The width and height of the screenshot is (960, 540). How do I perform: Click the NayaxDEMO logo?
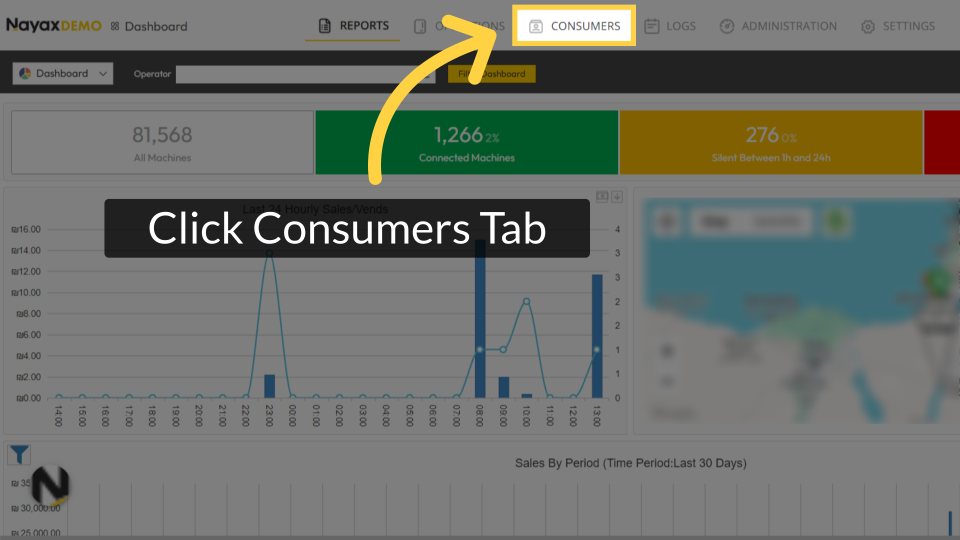(x=54, y=26)
